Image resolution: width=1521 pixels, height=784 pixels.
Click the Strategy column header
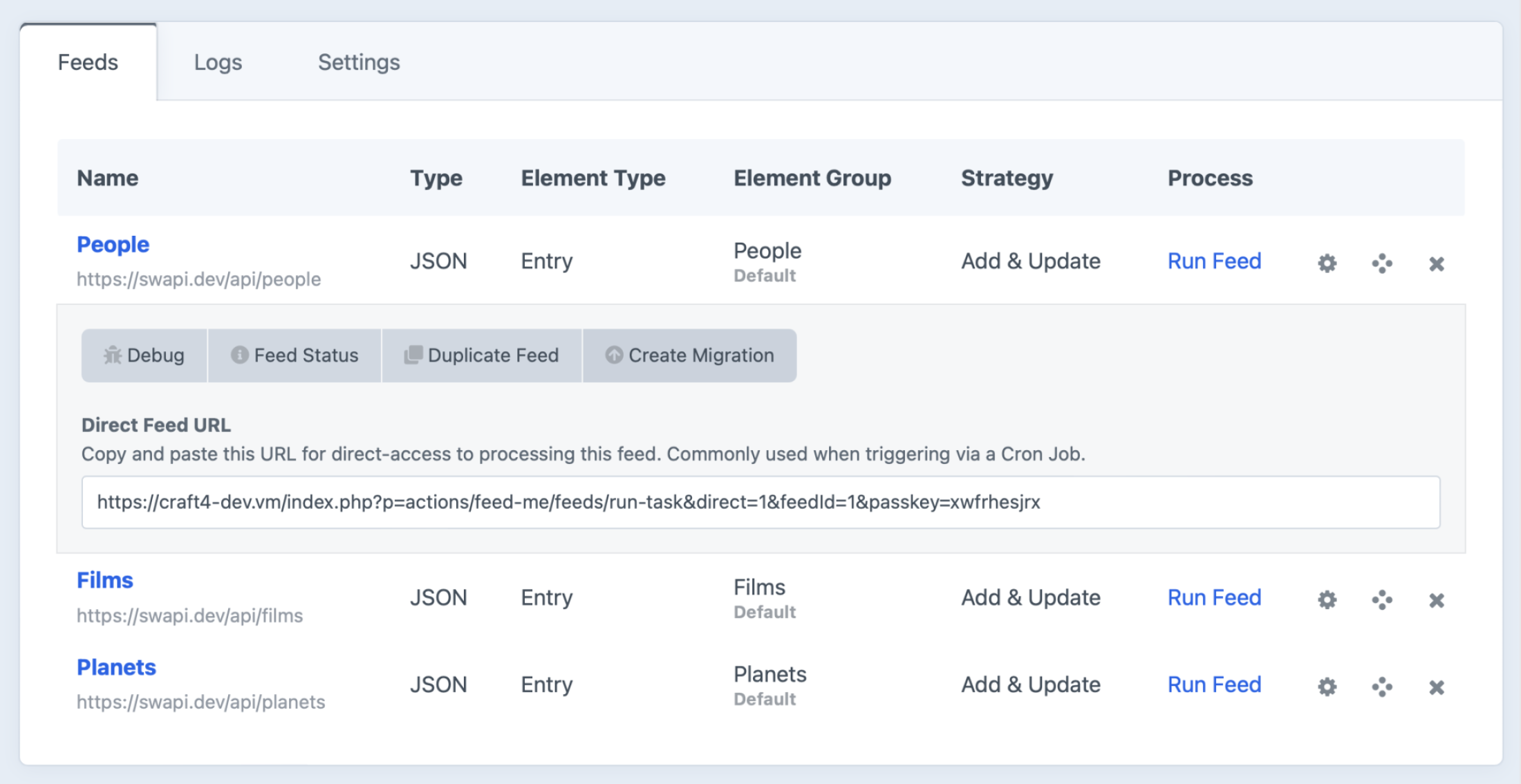coord(1007,178)
